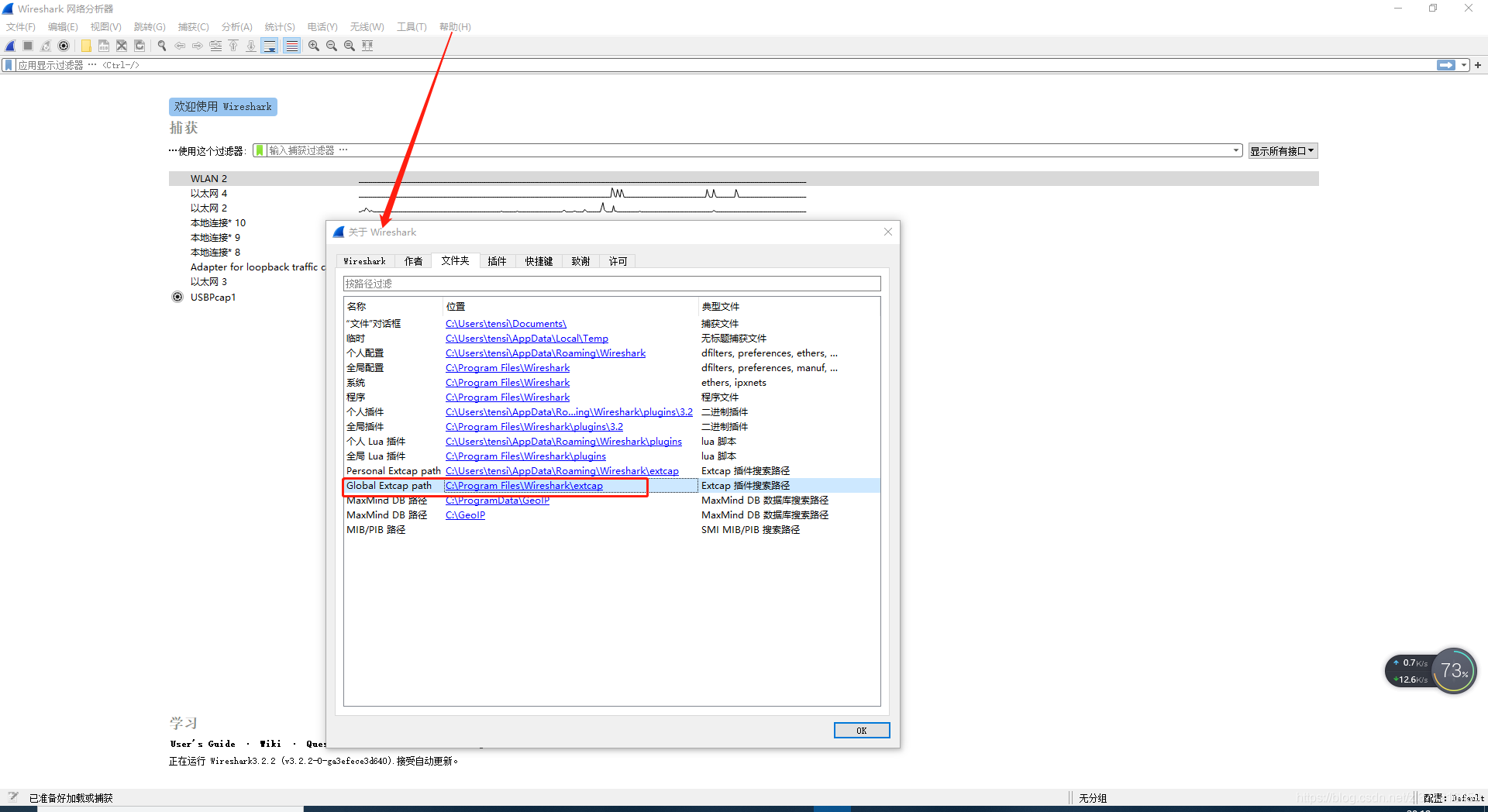
Task: Open plugins\3.2 global plugin path link
Action: pos(534,427)
